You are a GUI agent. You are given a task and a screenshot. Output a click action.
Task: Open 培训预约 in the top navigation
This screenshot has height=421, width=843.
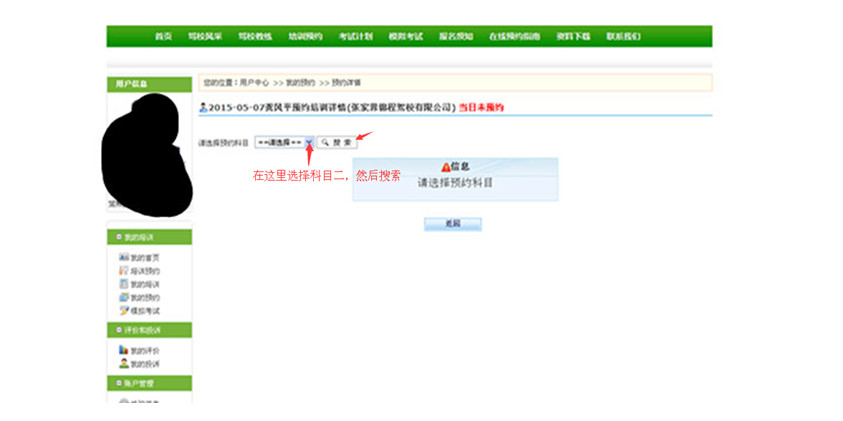point(305,36)
